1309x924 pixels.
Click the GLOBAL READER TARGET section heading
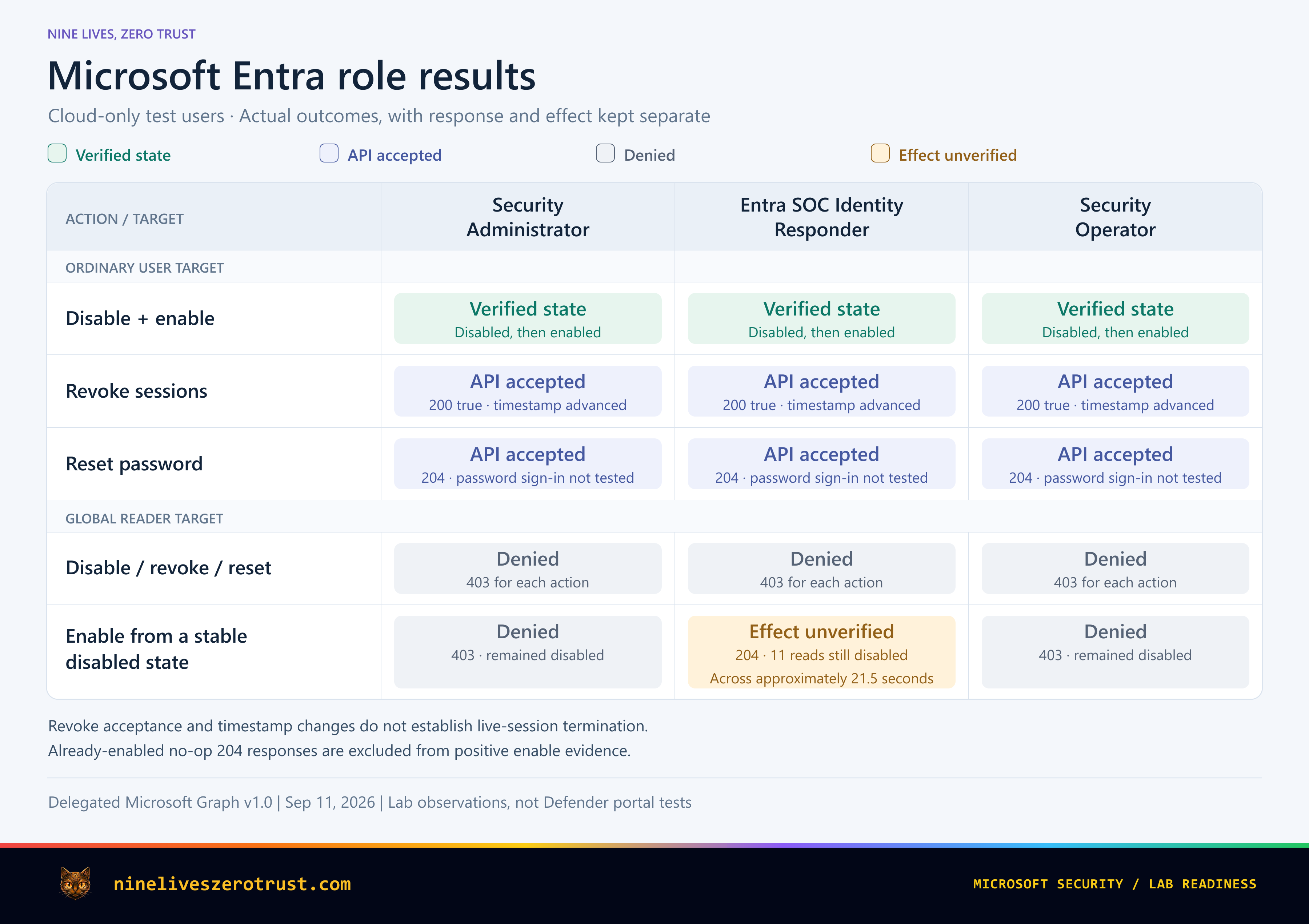144,519
